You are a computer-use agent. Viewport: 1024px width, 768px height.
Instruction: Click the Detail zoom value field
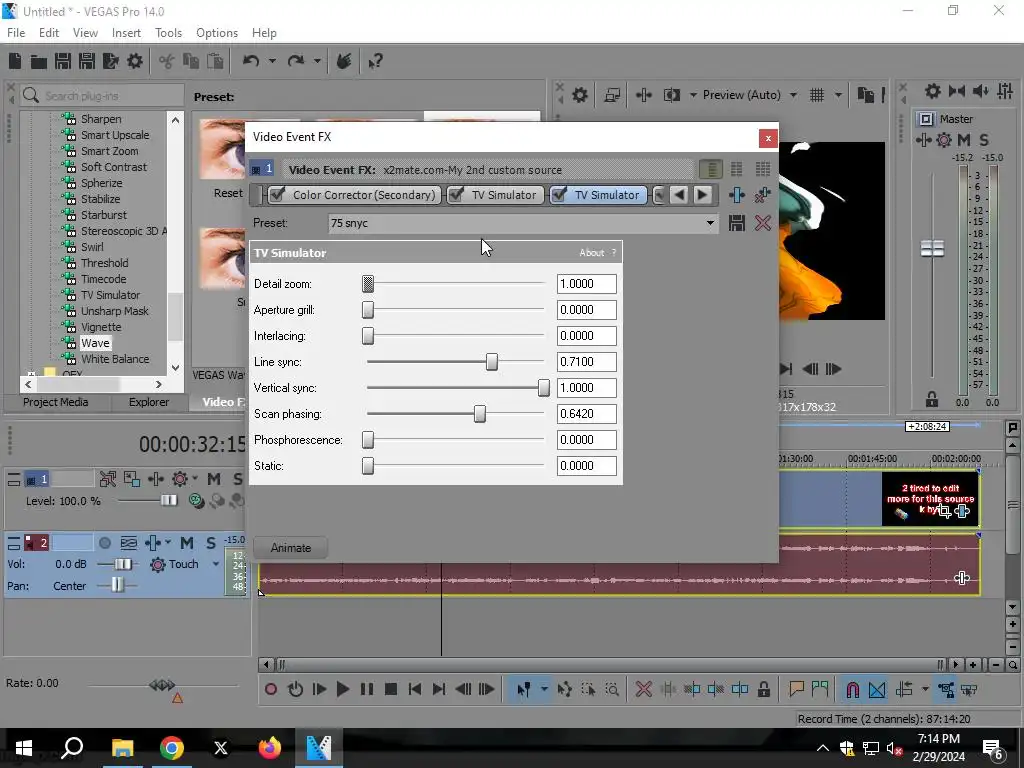coord(586,284)
